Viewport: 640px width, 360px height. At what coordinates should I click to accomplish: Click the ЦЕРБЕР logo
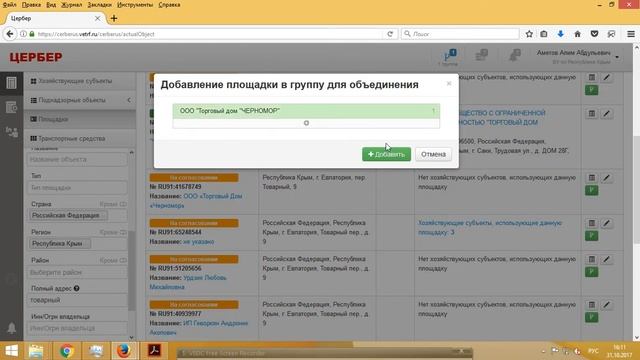[36, 57]
